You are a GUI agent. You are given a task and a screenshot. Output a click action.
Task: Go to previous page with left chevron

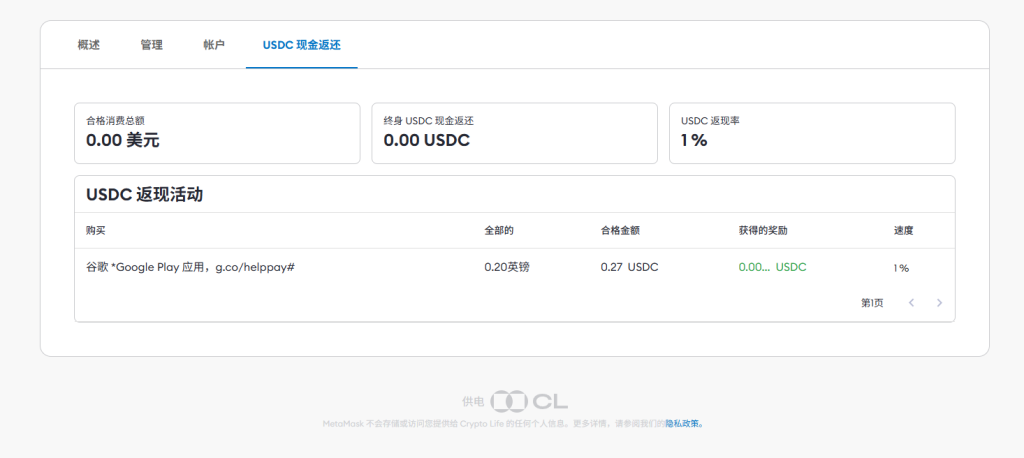[911, 303]
